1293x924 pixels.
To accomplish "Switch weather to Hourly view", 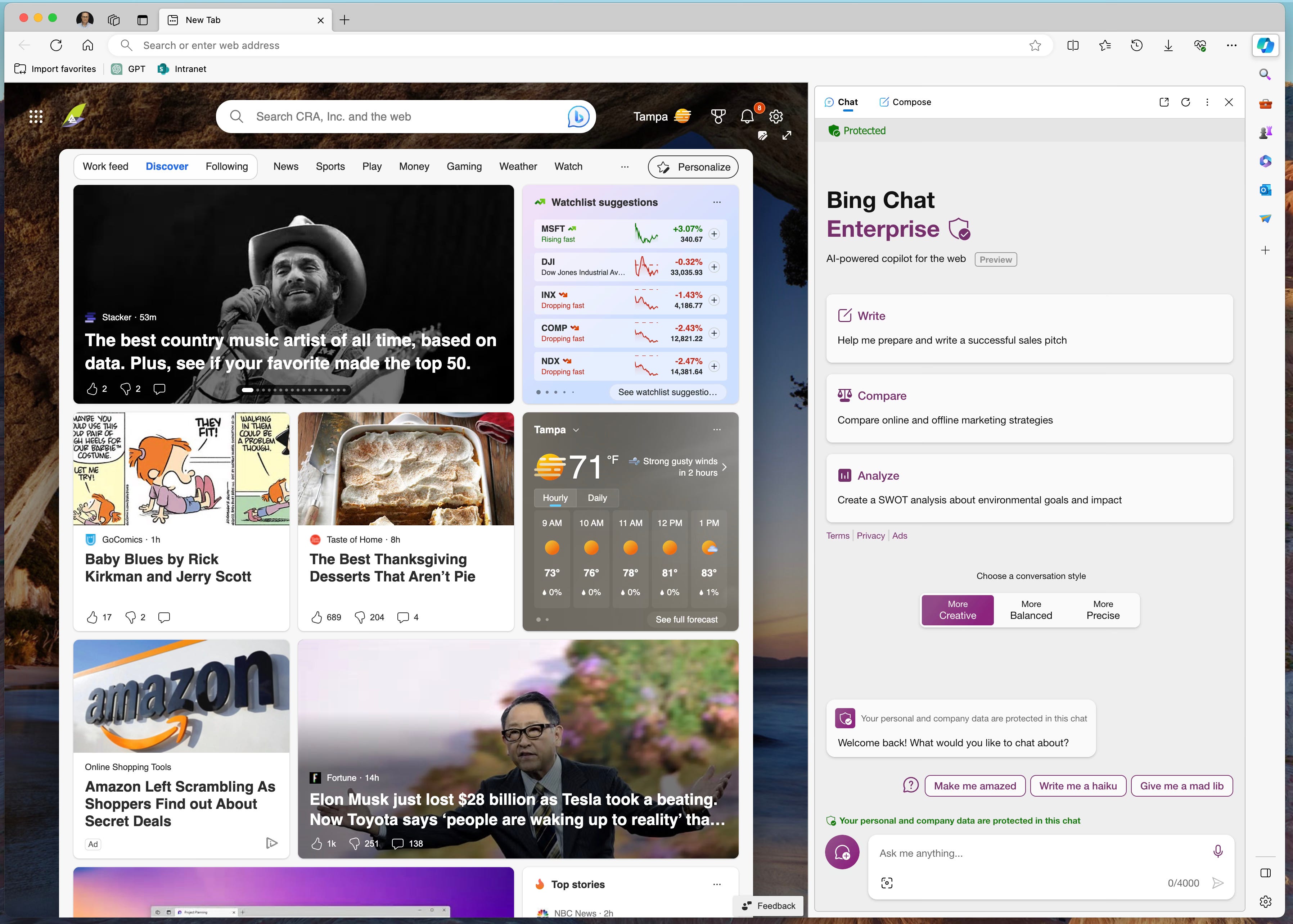I will (555, 498).
